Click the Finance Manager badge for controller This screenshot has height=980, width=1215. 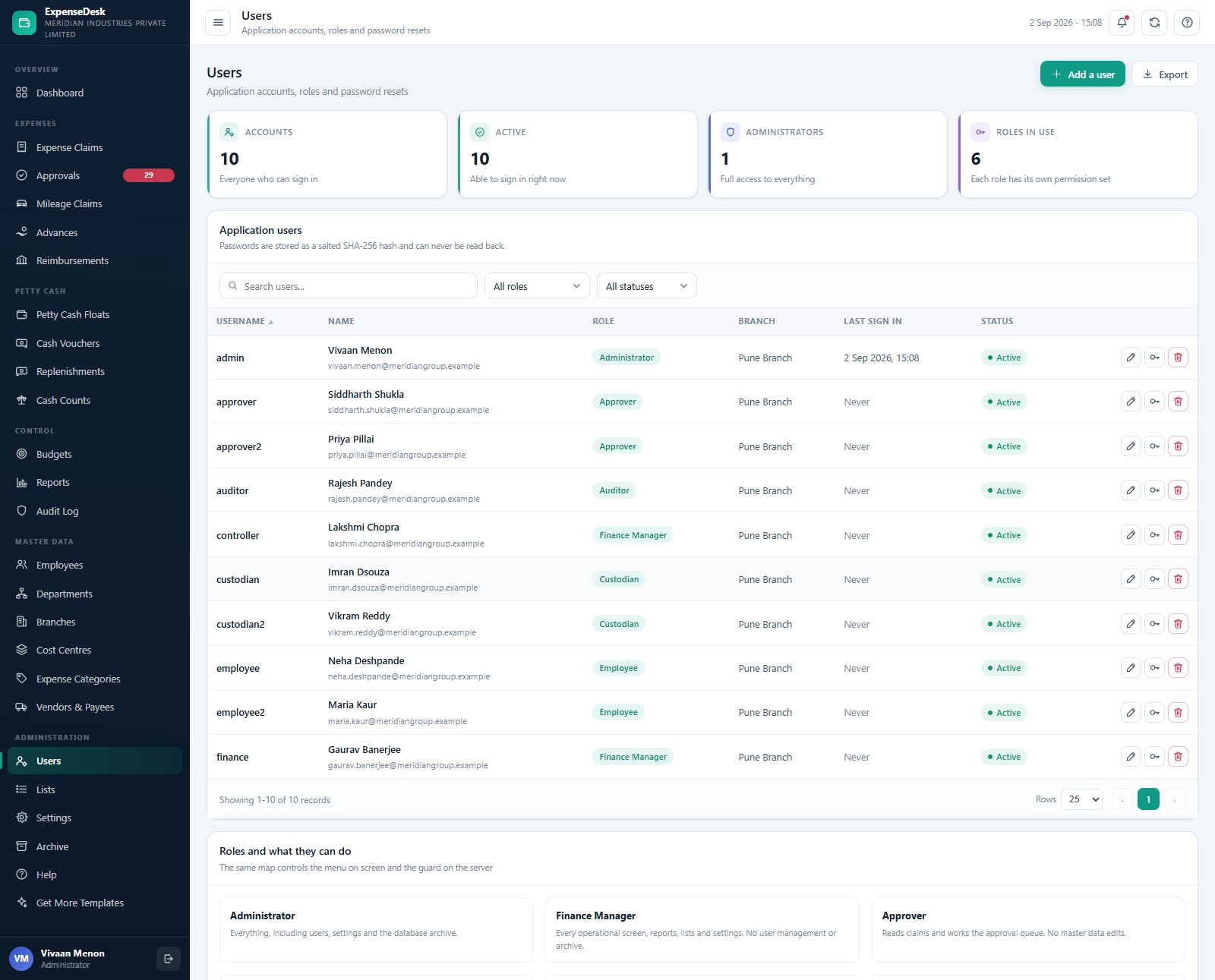tap(633, 535)
